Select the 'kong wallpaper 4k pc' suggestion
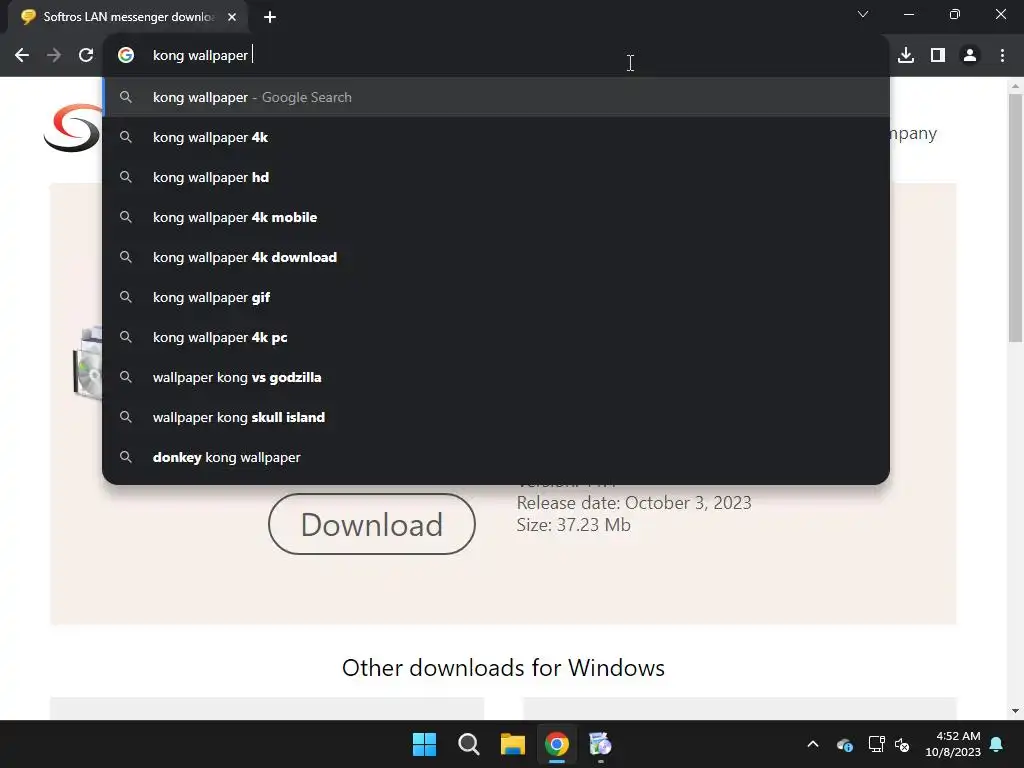 coord(496,337)
